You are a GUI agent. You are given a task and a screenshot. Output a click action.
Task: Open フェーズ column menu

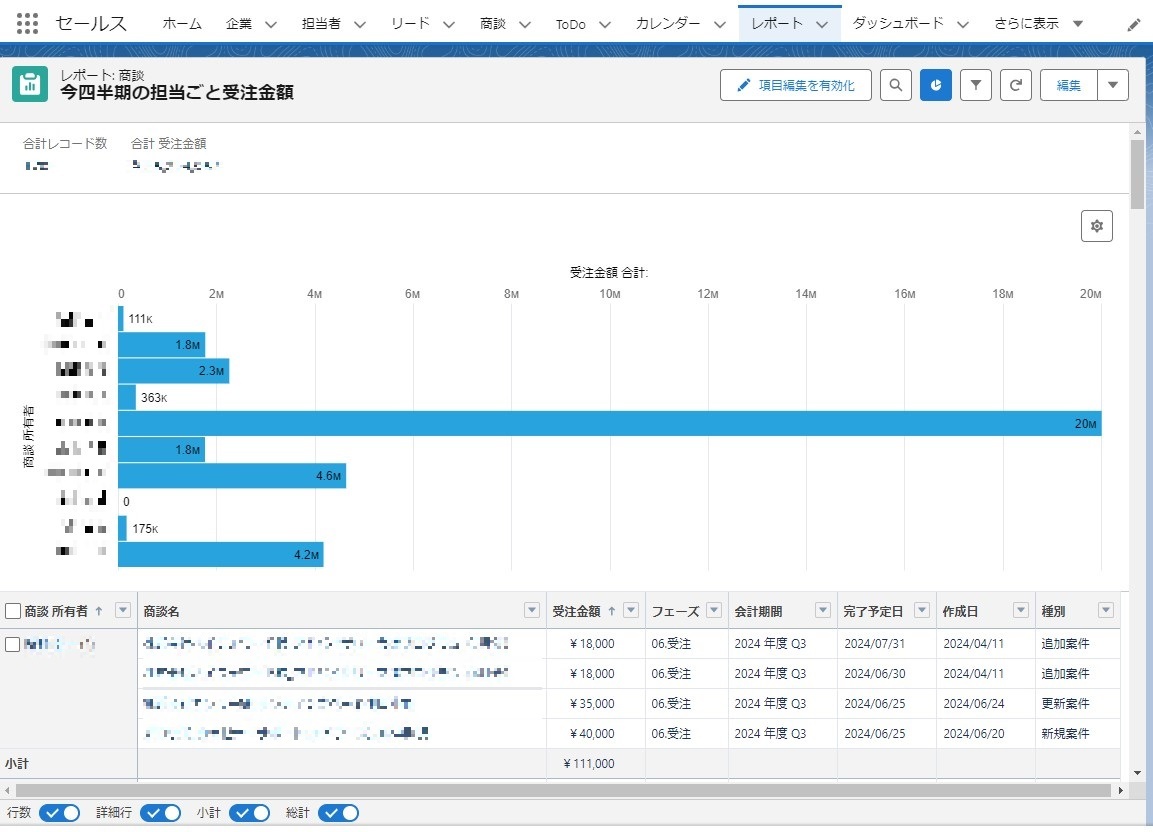(x=714, y=610)
